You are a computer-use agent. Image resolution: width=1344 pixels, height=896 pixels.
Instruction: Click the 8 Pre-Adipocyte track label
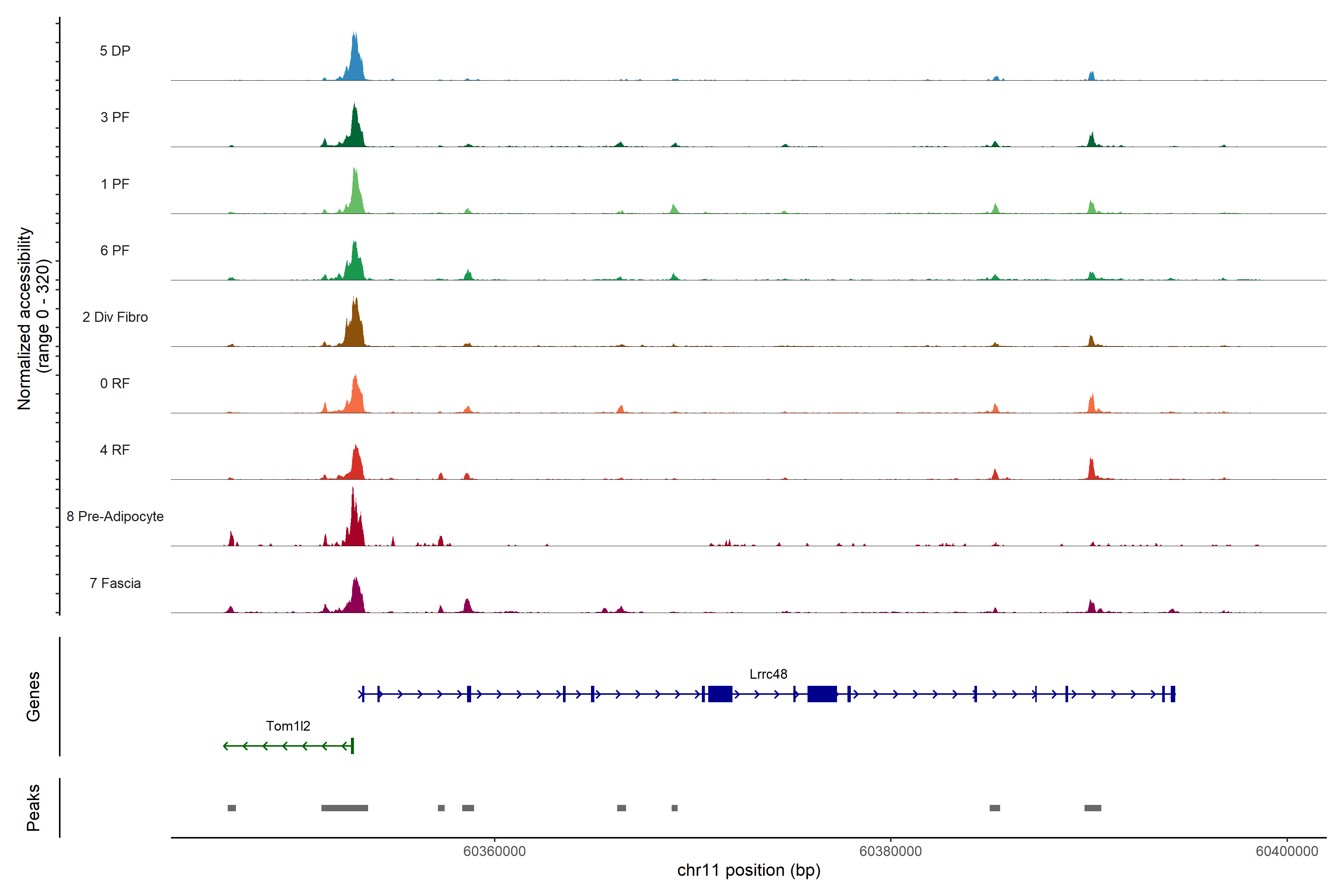(115, 516)
